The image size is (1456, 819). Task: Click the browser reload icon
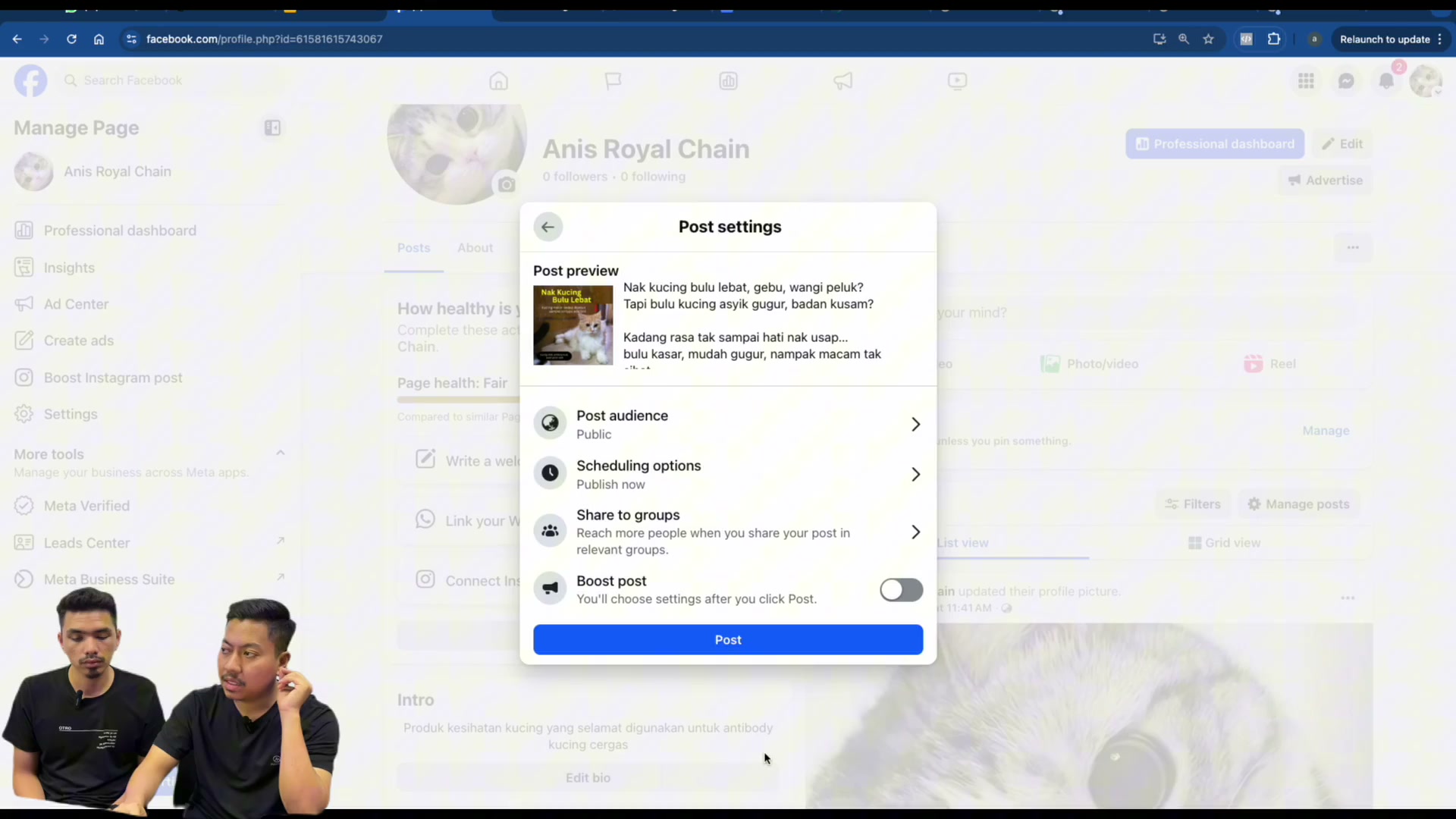click(71, 39)
